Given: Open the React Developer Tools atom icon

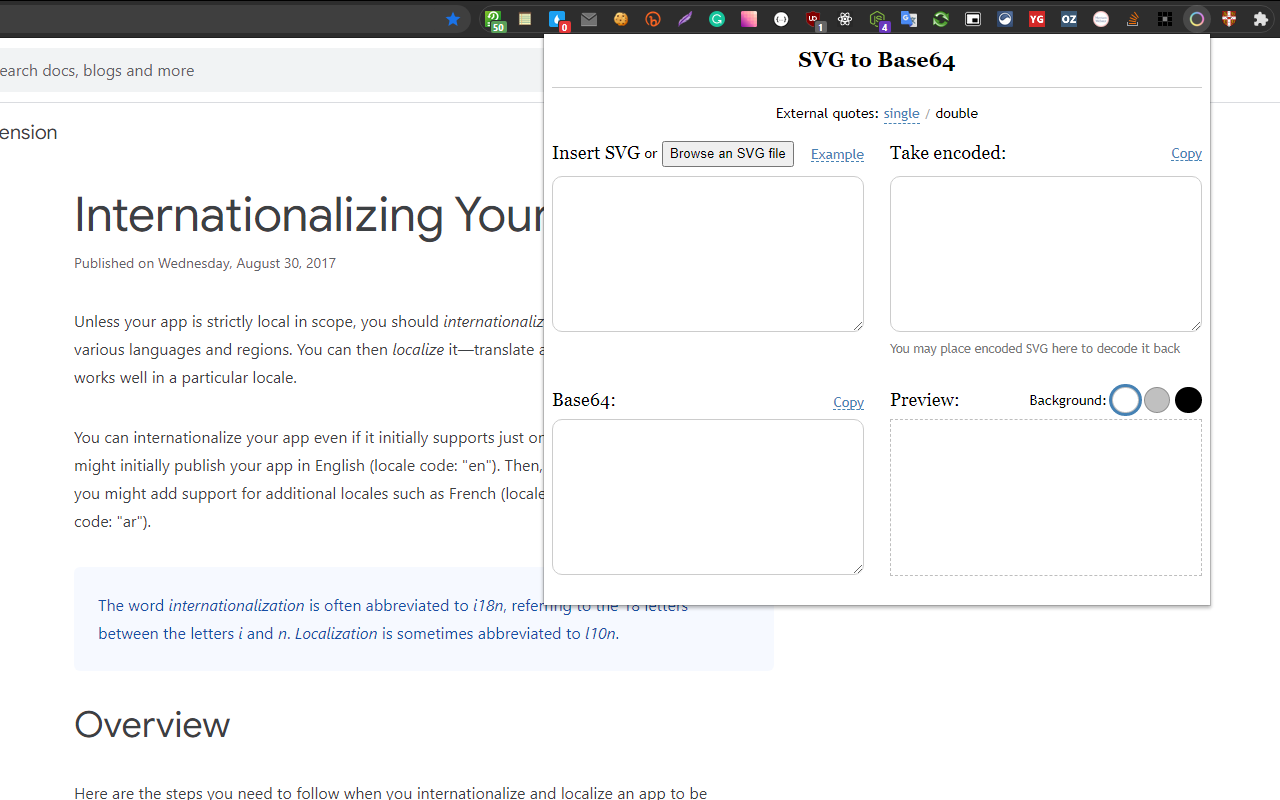Looking at the screenshot, I should click(845, 19).
